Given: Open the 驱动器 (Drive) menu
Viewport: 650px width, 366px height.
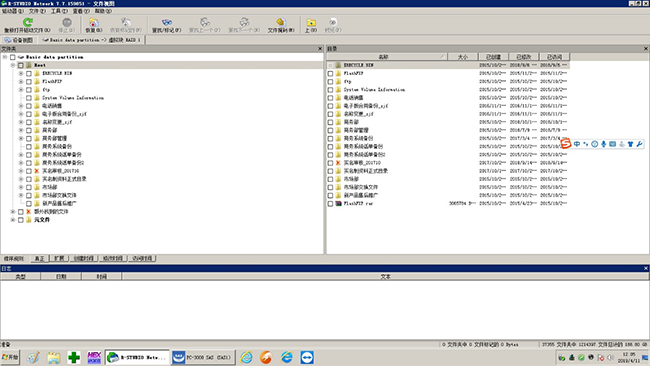Looking at the screenshot, I should (x=13, y=11).
